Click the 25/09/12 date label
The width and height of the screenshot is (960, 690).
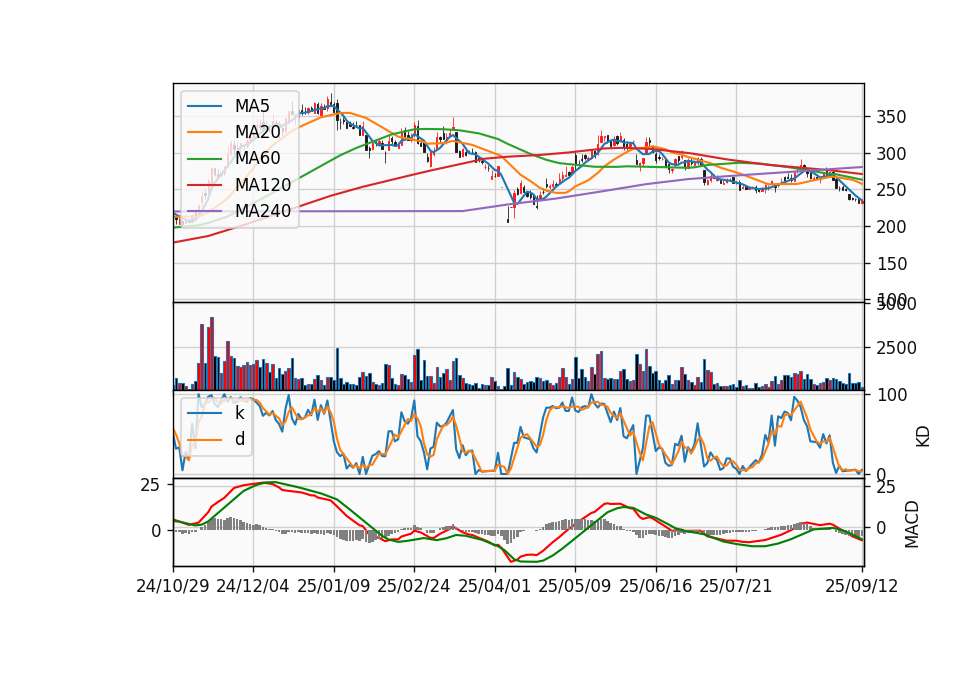point(862,586)
